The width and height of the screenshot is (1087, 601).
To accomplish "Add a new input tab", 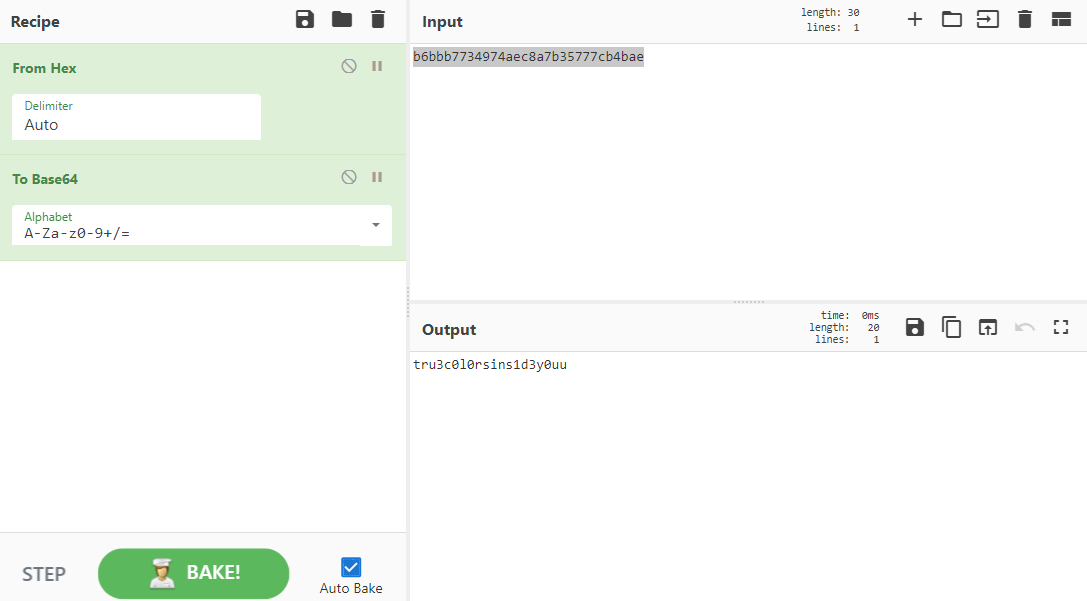I will [914, 18].
